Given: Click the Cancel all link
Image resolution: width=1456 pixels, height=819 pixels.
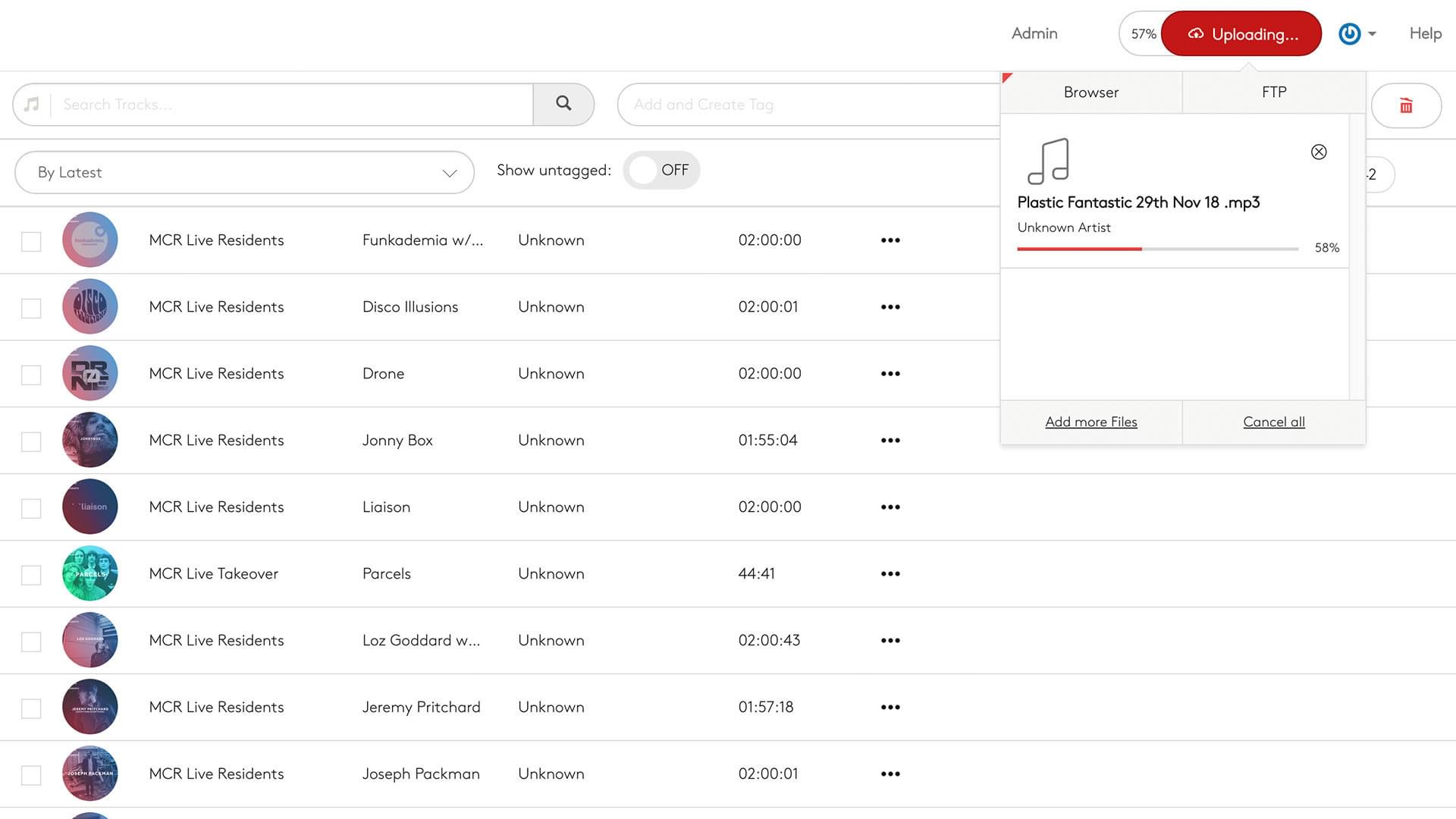Looking at the screenshot, I should (1273, 422).
